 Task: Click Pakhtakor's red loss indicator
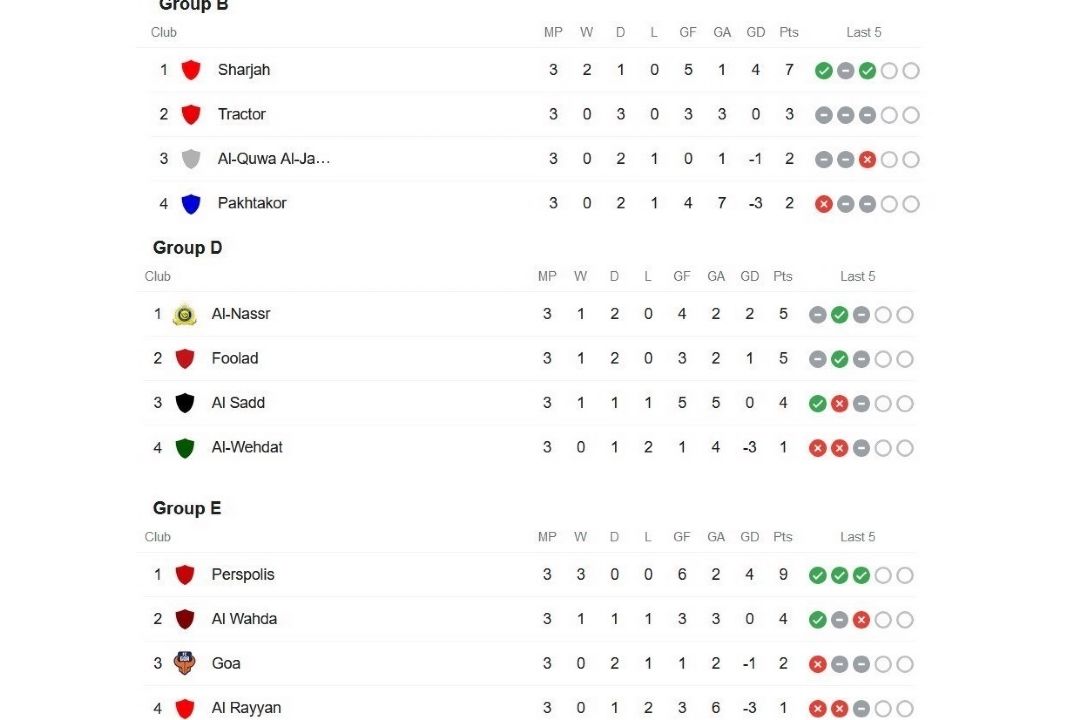click(824, 204)
